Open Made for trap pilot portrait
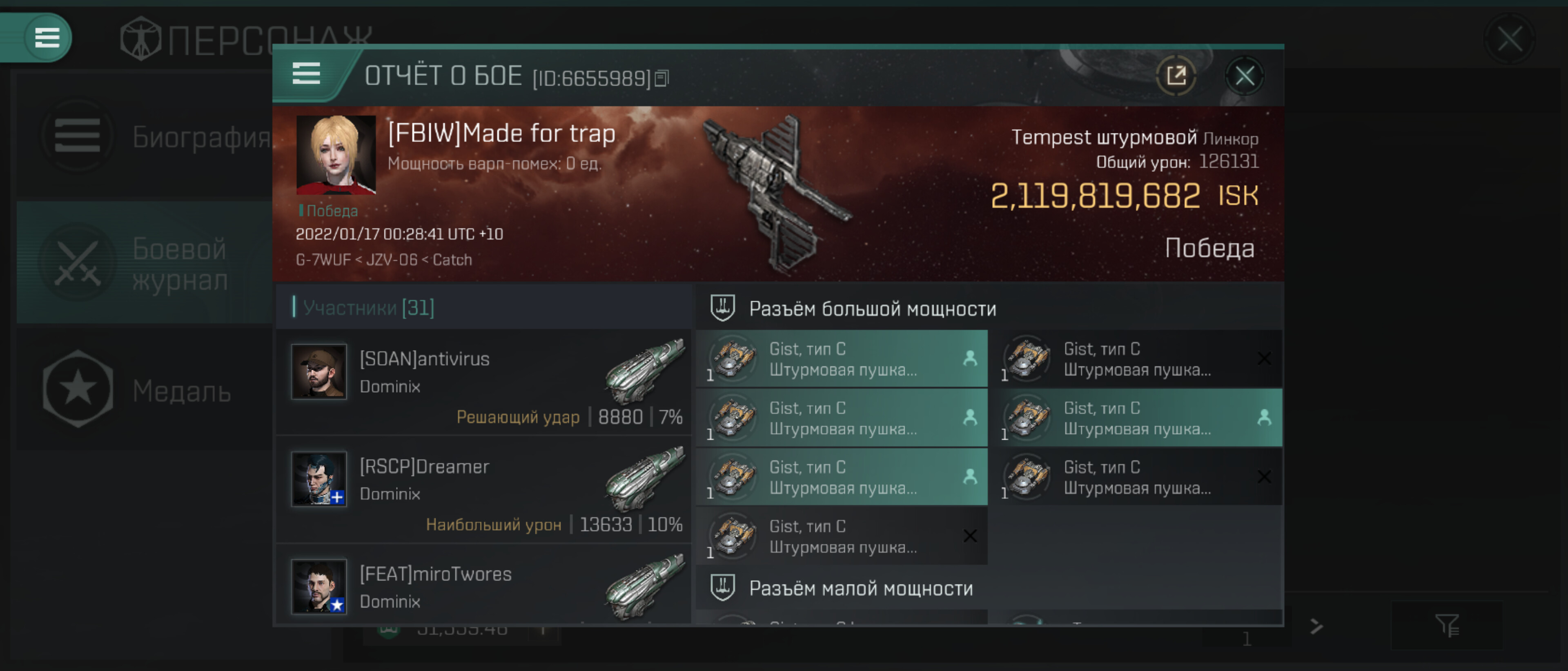This screenshot has width=1568, height=671. [335, 155]
